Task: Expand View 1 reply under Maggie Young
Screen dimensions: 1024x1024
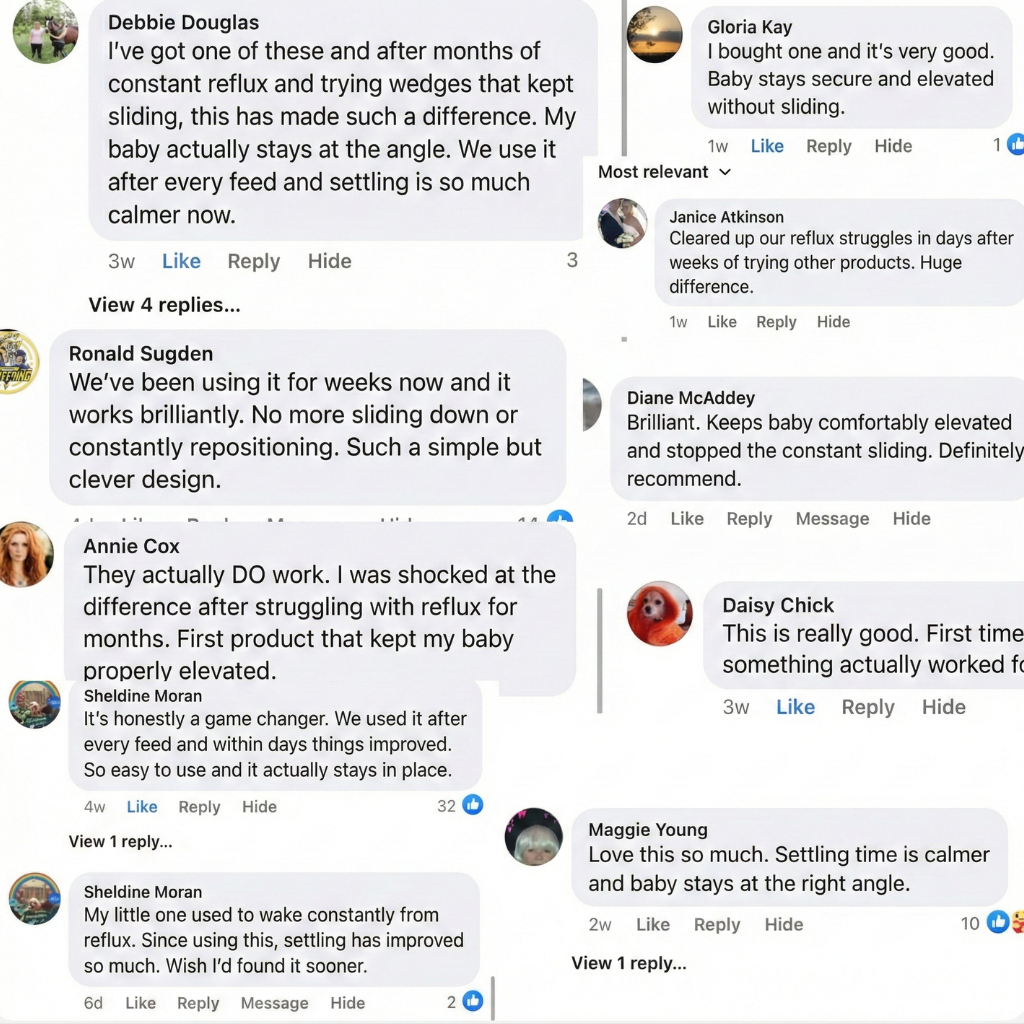Action: point(629,963)
